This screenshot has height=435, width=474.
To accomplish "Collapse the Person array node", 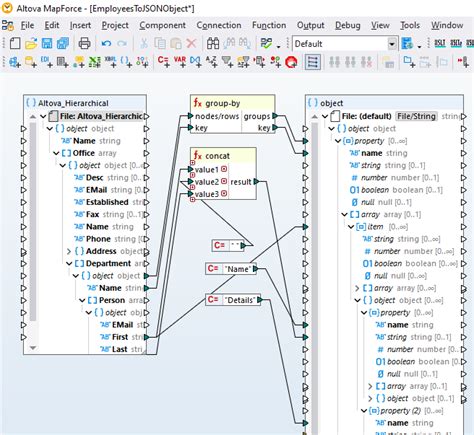I will [x=82, y=301].
